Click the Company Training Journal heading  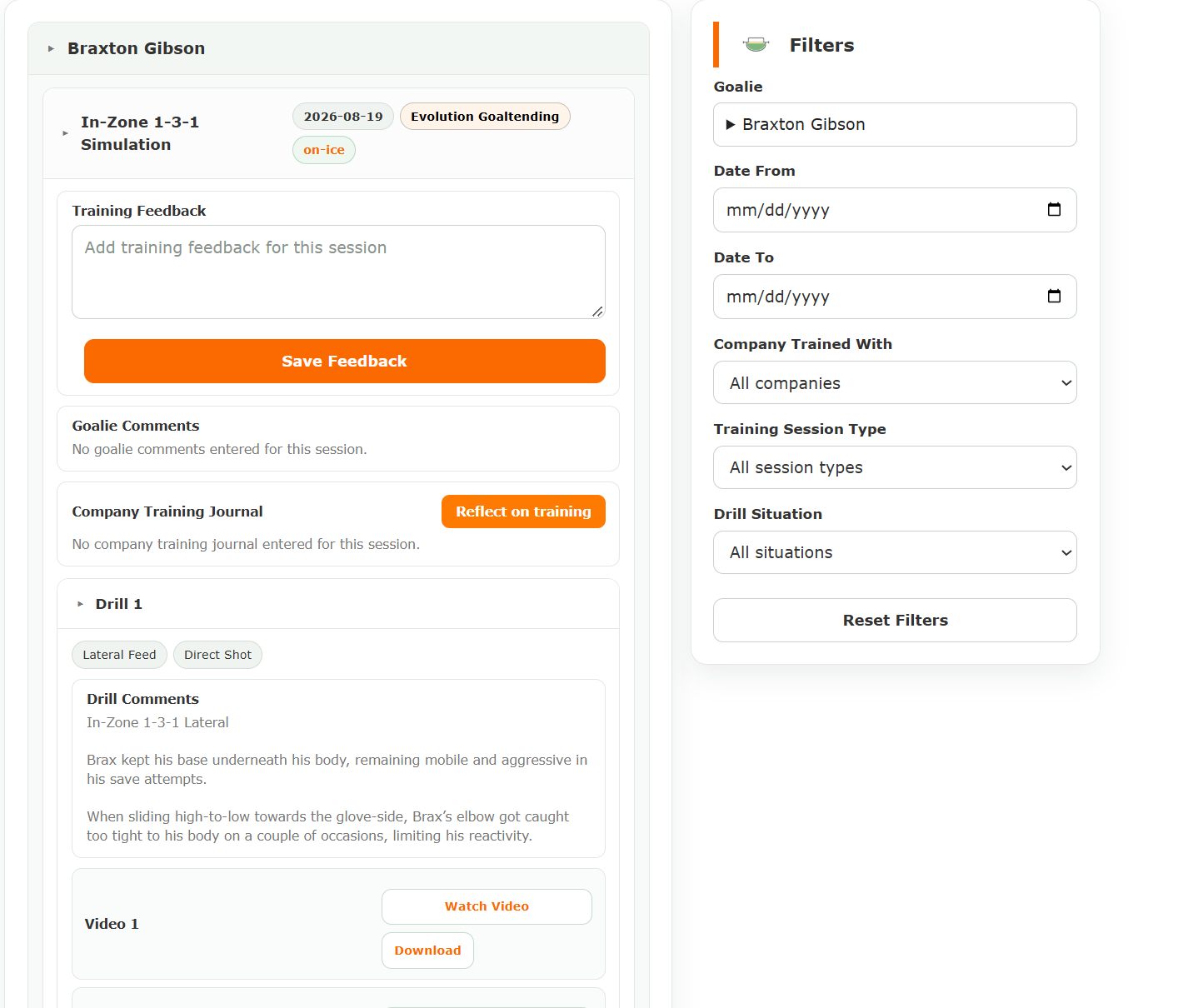tap(167, 511)
